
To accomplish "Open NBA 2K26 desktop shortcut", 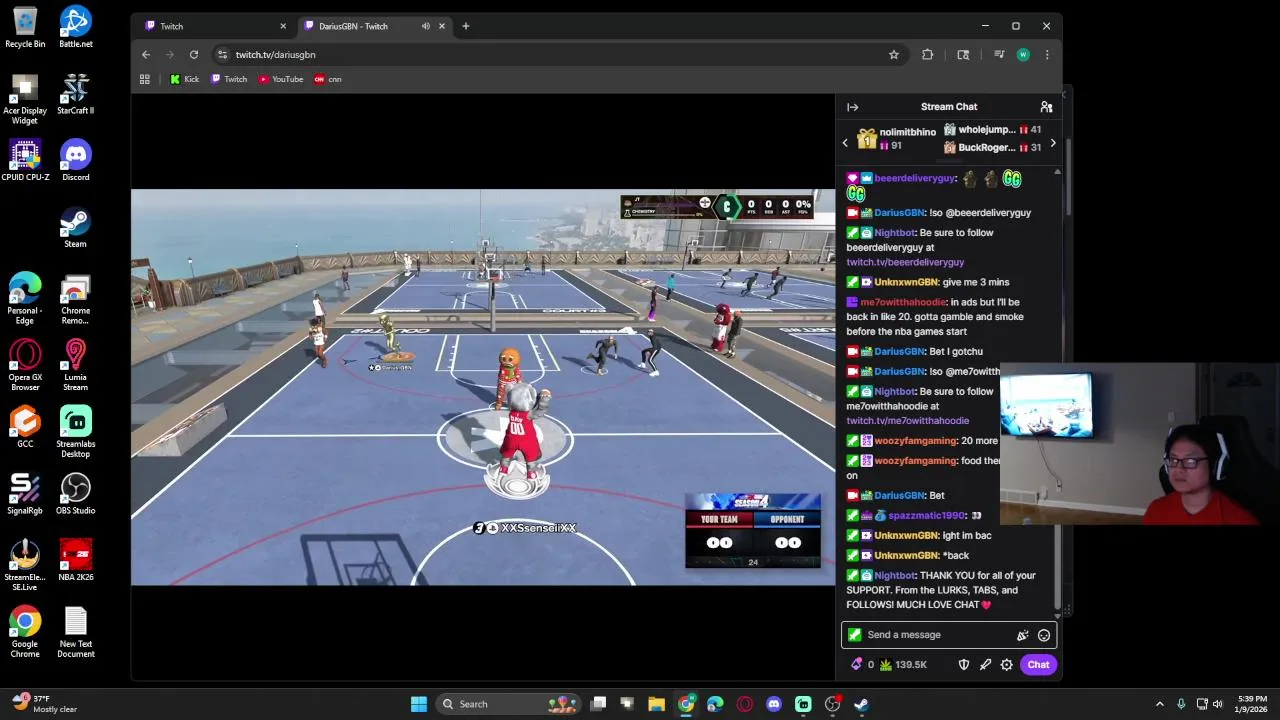I will (76, 560).
